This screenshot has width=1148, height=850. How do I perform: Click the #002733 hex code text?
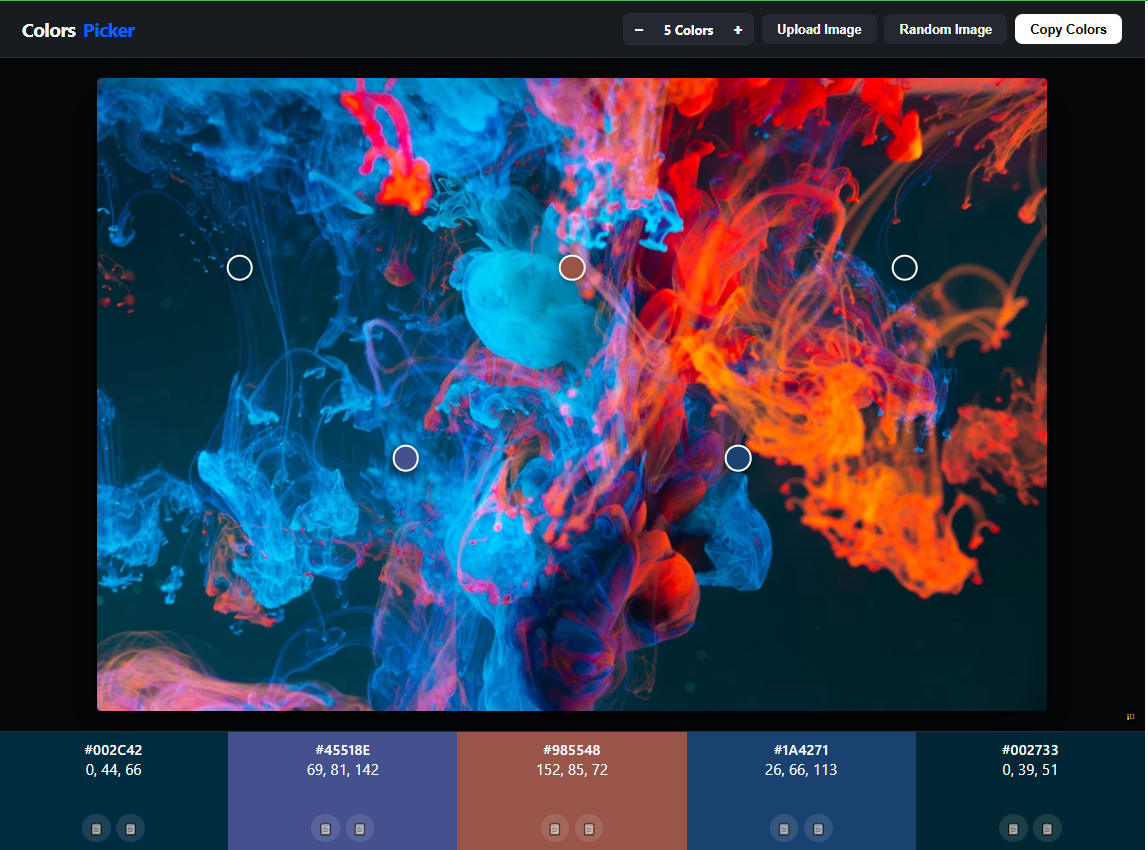click(1030, 750)
